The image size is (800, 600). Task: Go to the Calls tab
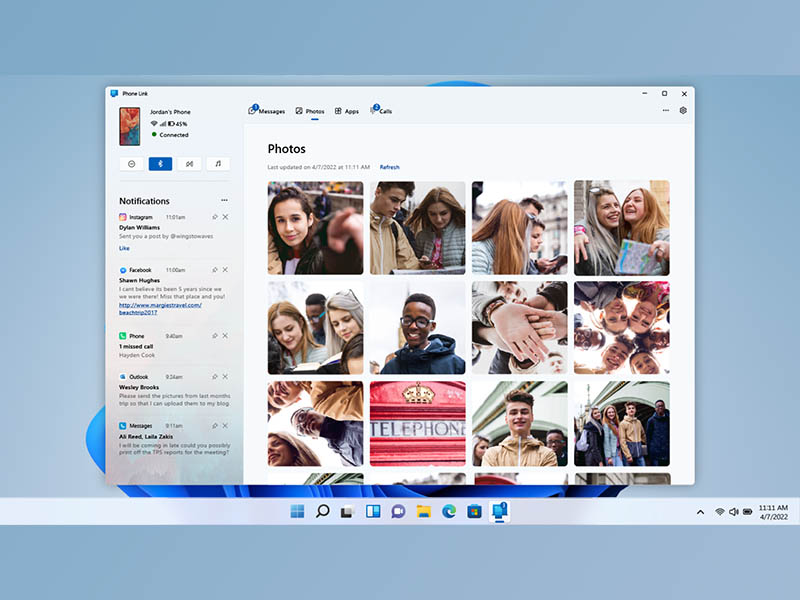[x=381, y=111]
